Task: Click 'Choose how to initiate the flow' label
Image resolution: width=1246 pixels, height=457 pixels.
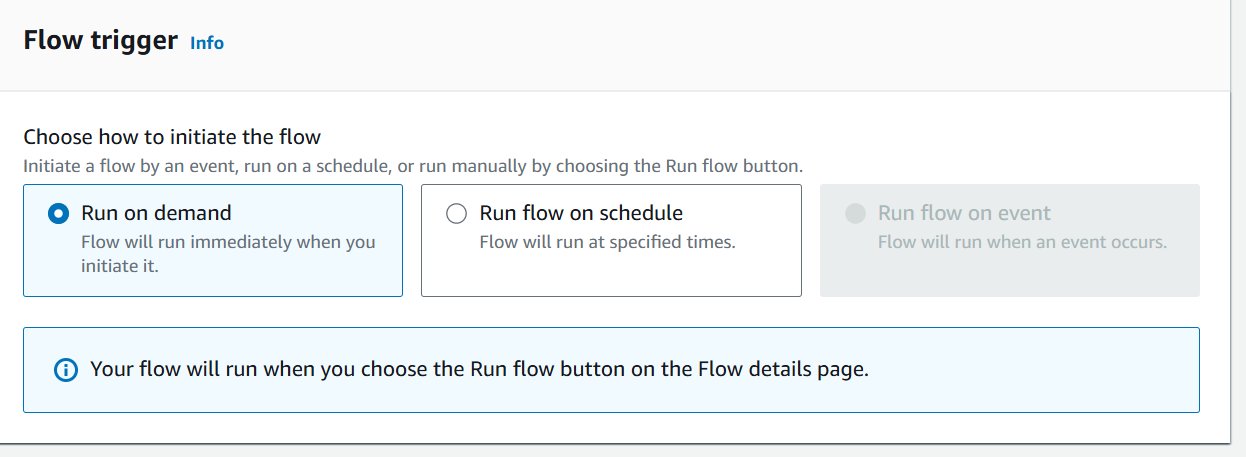Action: coord(172,137)
